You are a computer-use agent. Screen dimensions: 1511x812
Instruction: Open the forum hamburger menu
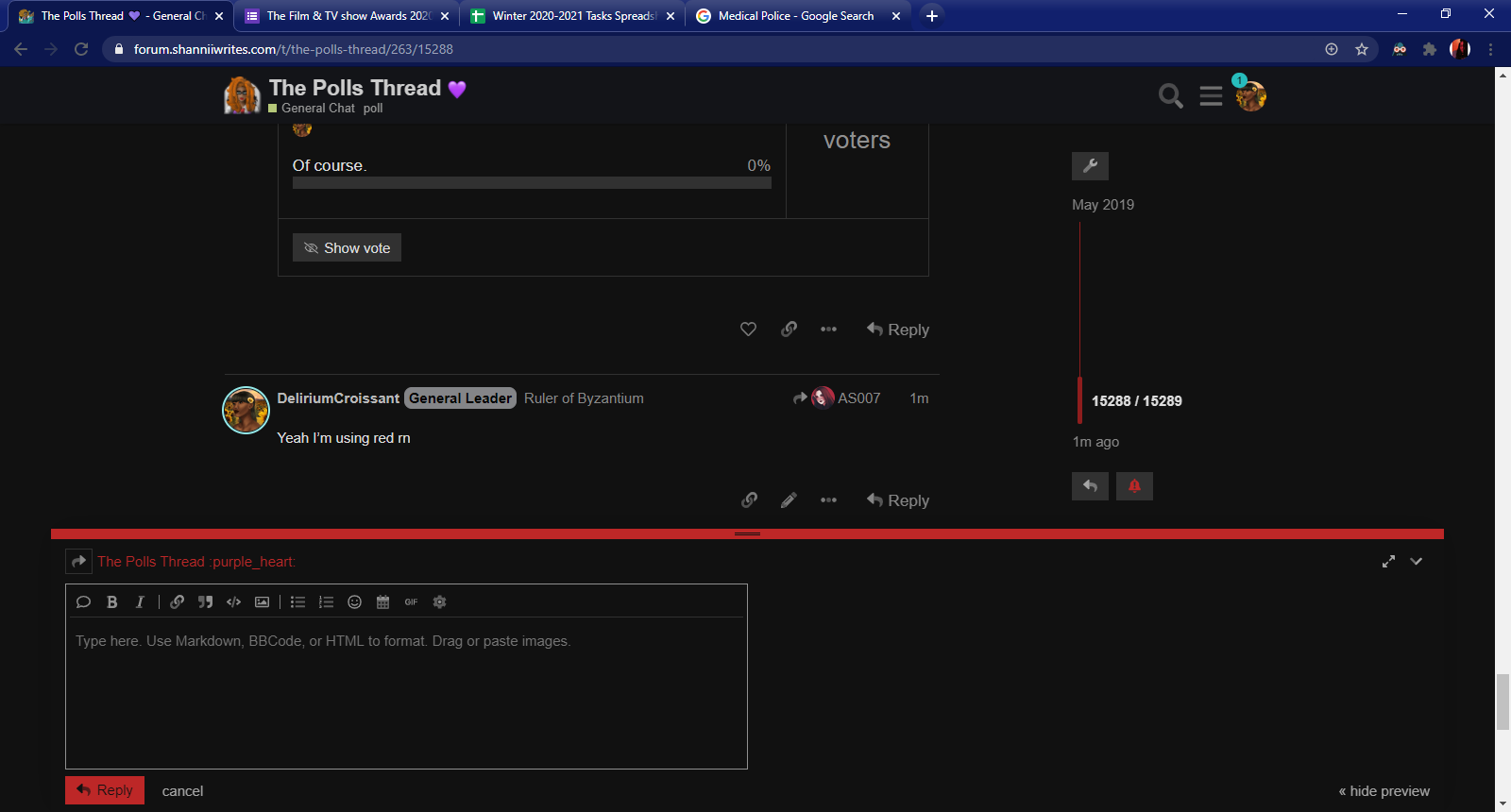1211,96
